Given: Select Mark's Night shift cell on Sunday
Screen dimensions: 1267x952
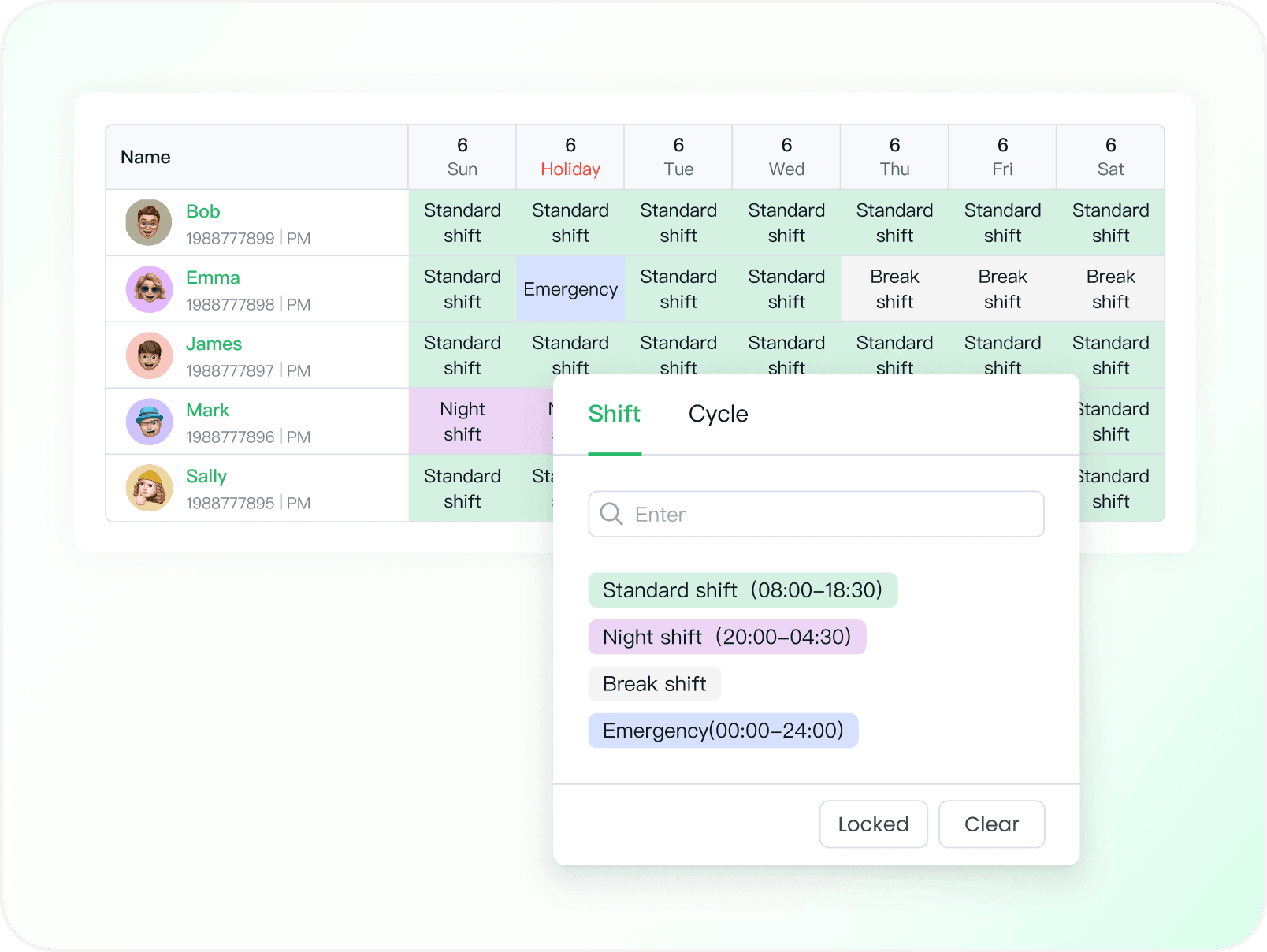Looking at the screenshot, I should pos(463,422).
